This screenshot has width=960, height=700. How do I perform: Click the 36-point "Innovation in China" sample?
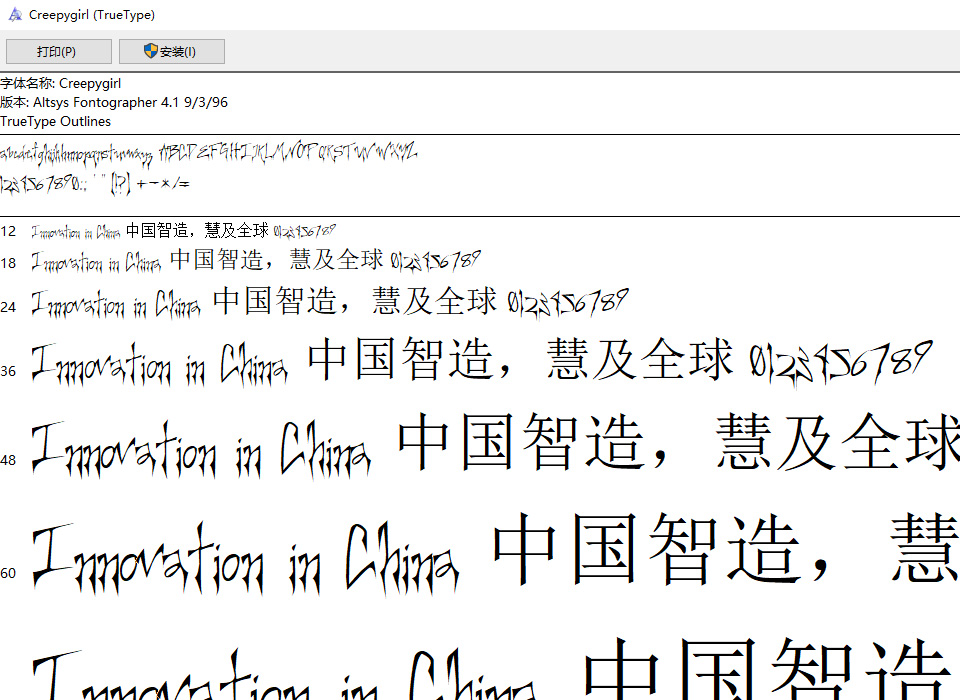tap(159, 364)
